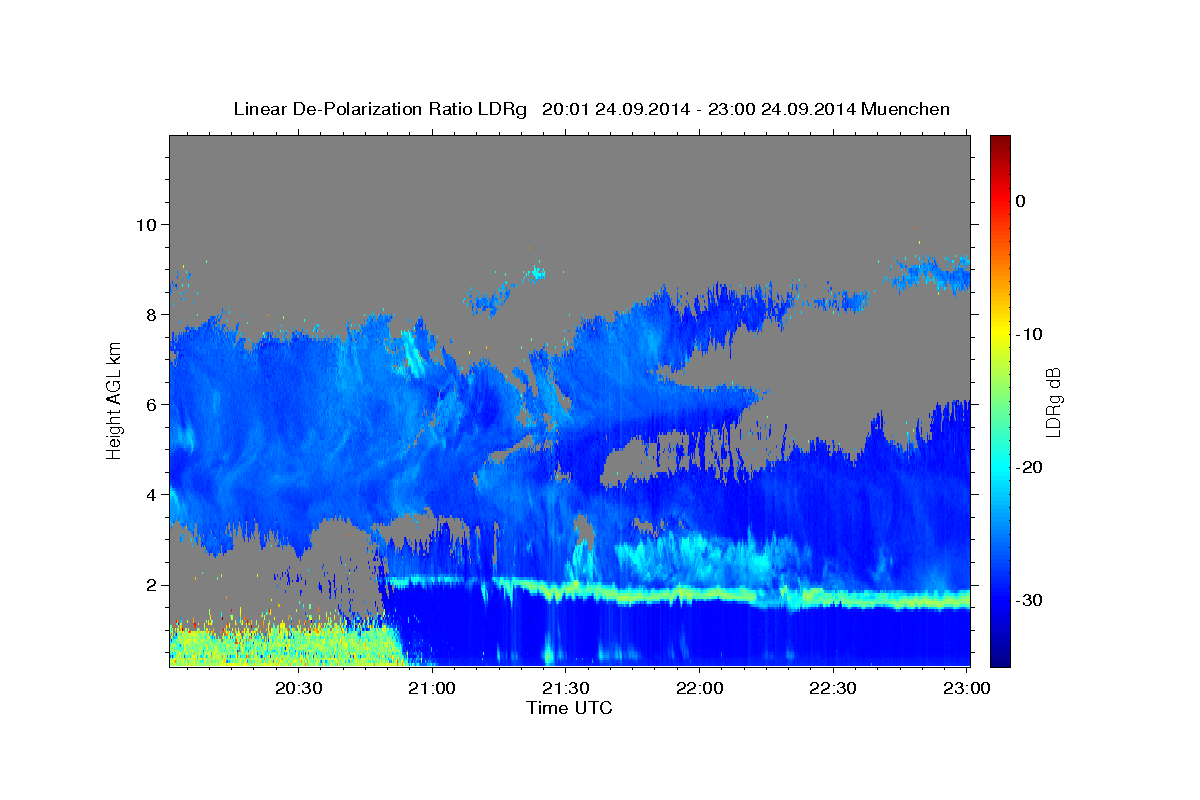Image resolution: width=1200 pixels, height=800 pixels.
Task: Select the 23:00 time tick label
Action: pos(967,688)
